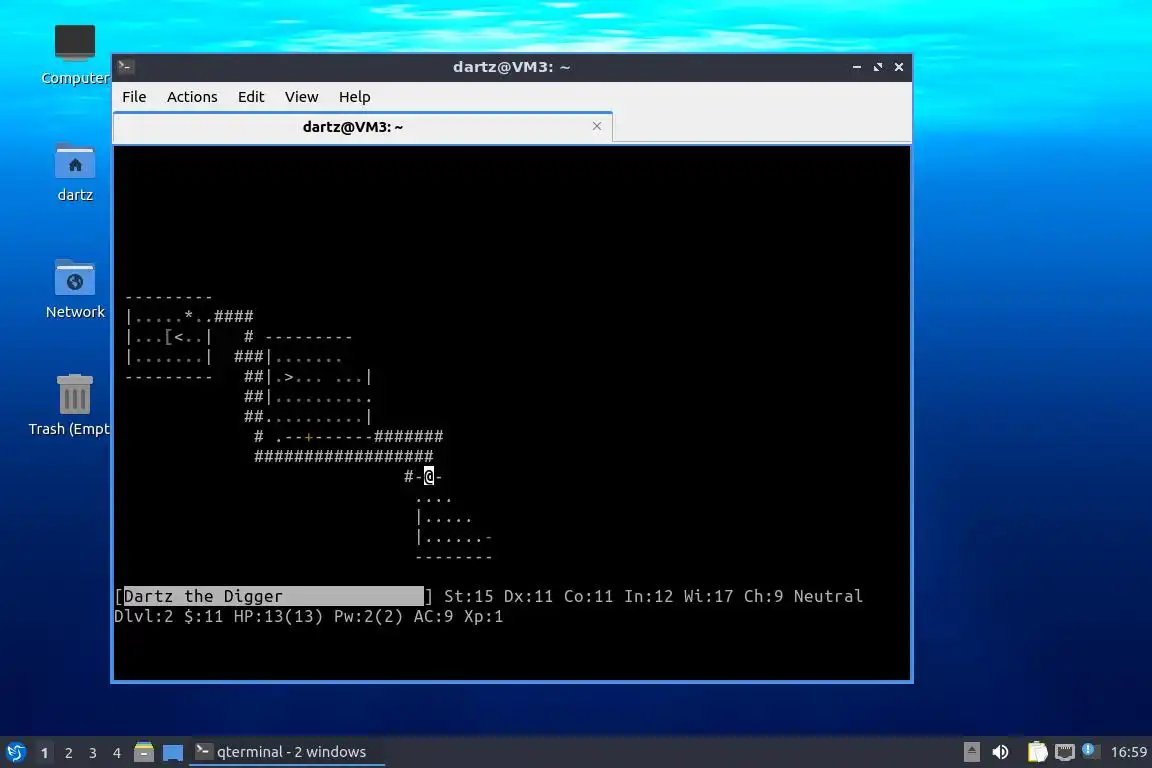1152x768 pixels.
Task: Minimize the qterminal window
Action: click(857, 67)
